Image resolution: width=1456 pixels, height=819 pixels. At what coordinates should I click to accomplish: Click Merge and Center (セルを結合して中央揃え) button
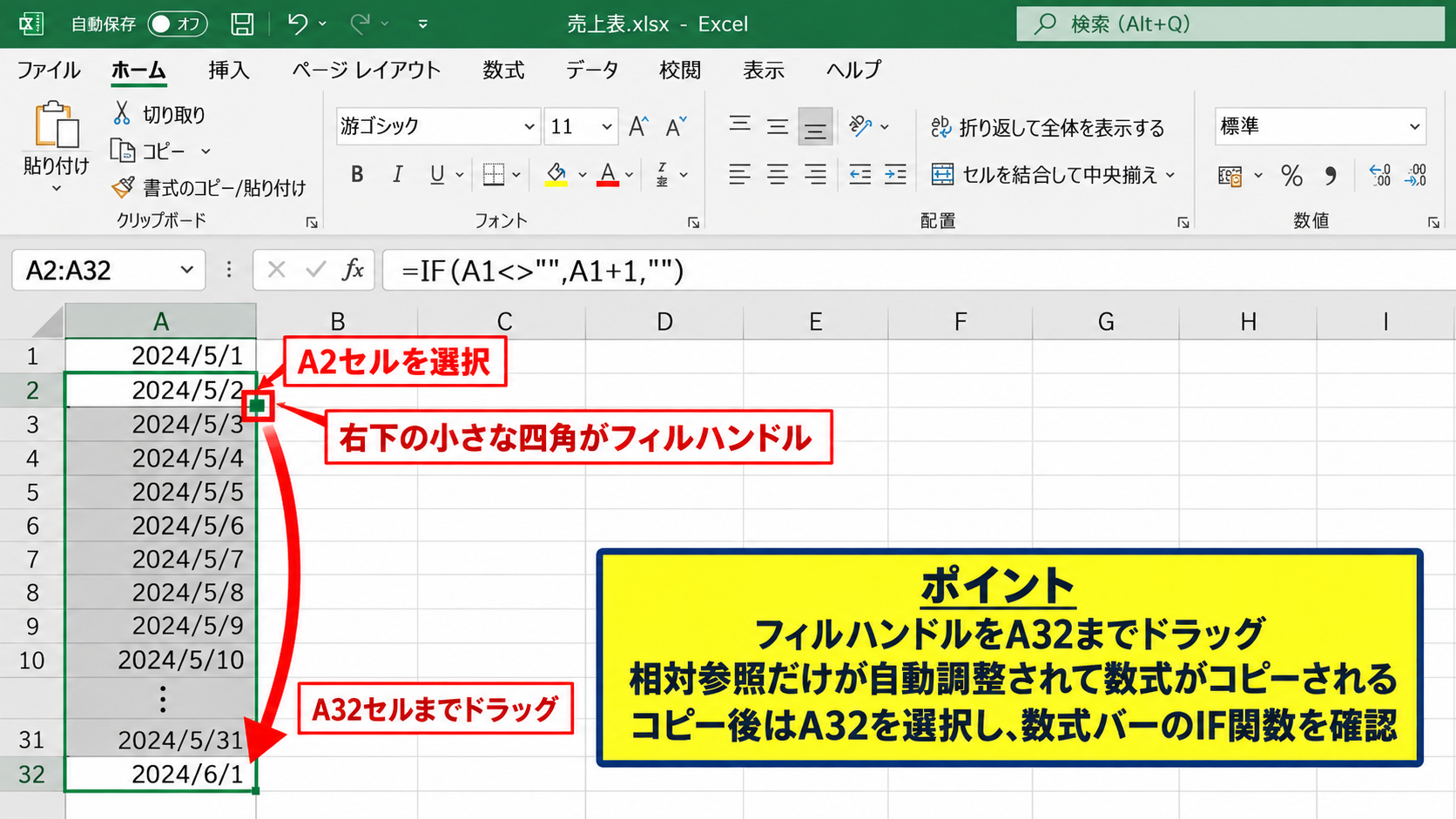point(1044,175)
